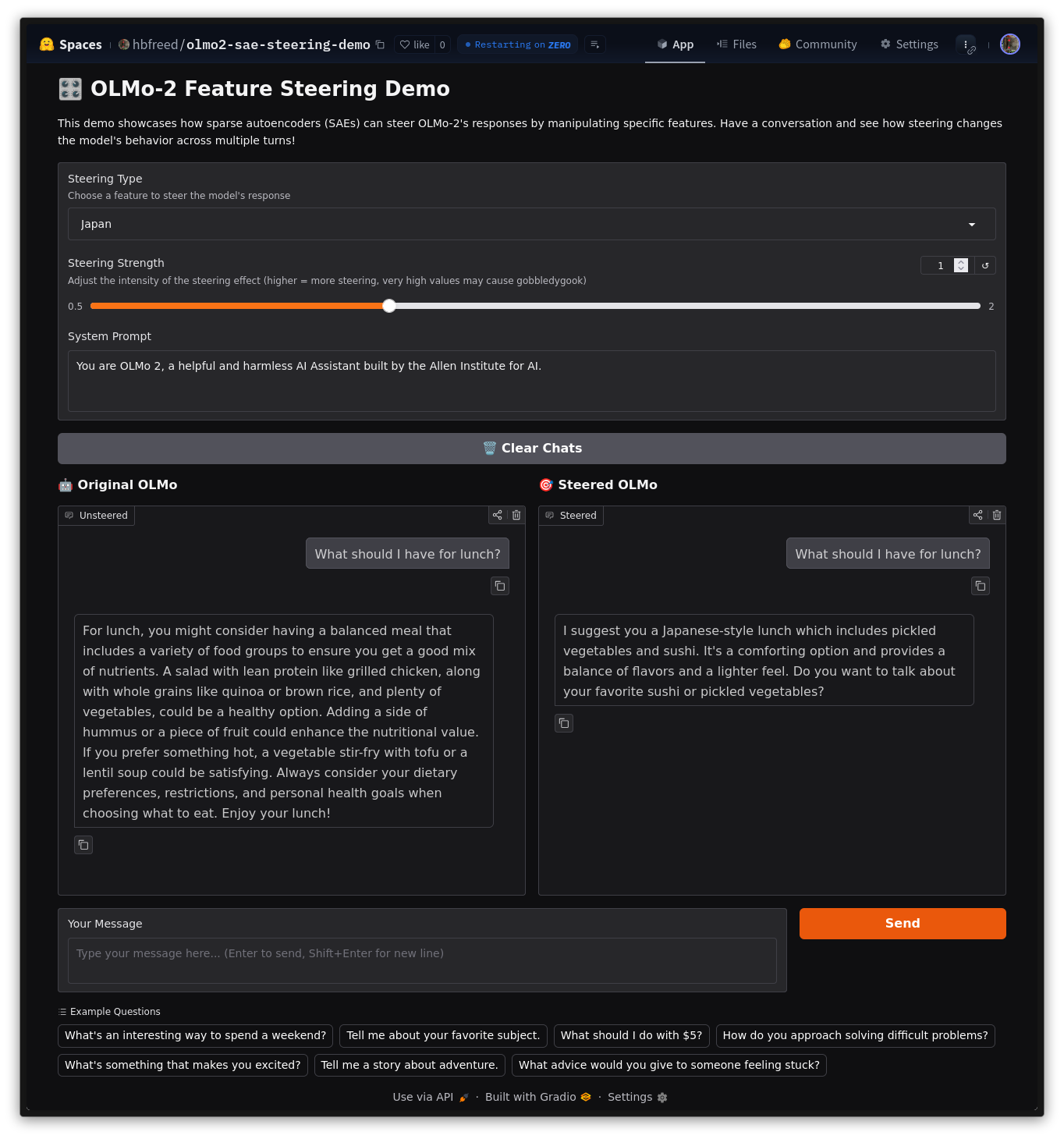Share the Steered chat conversation

(x=977, y=515)
